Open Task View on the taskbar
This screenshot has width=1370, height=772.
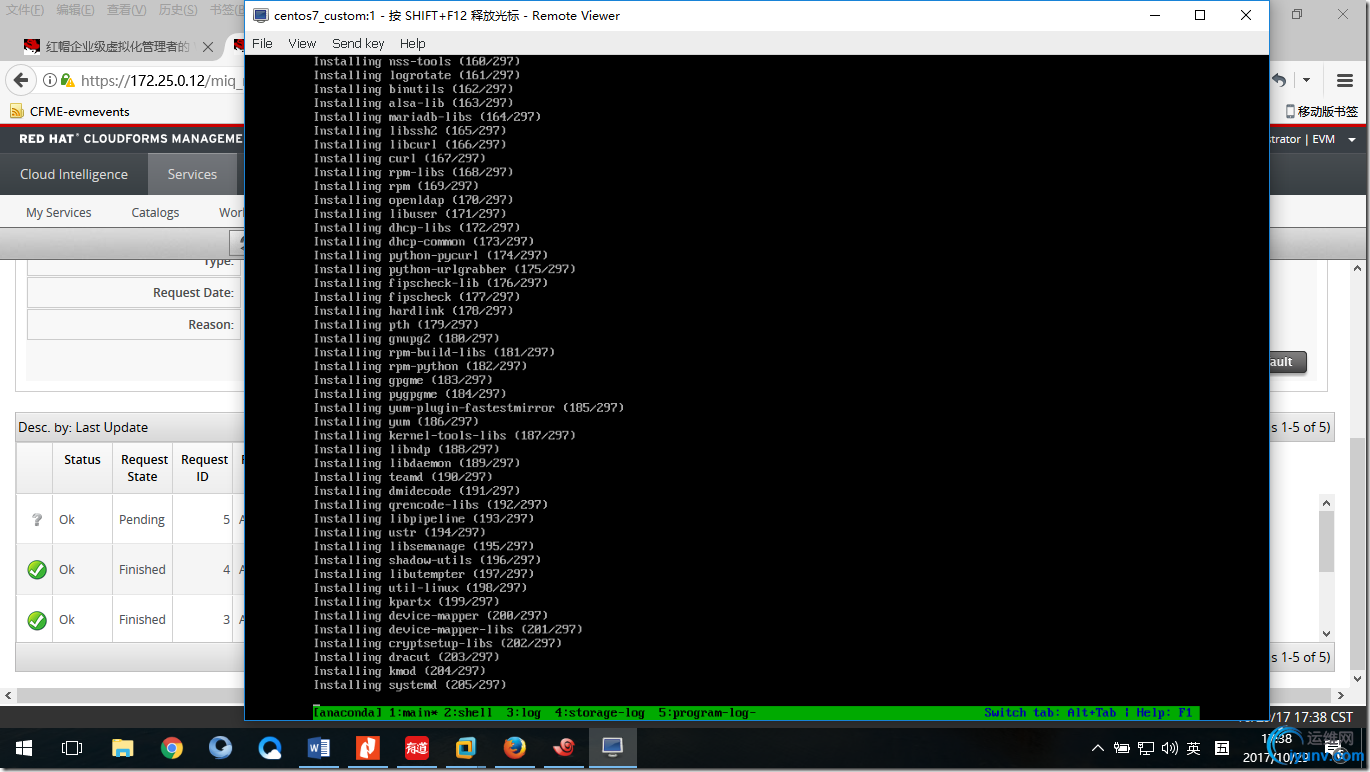click(x=71, y=748)
